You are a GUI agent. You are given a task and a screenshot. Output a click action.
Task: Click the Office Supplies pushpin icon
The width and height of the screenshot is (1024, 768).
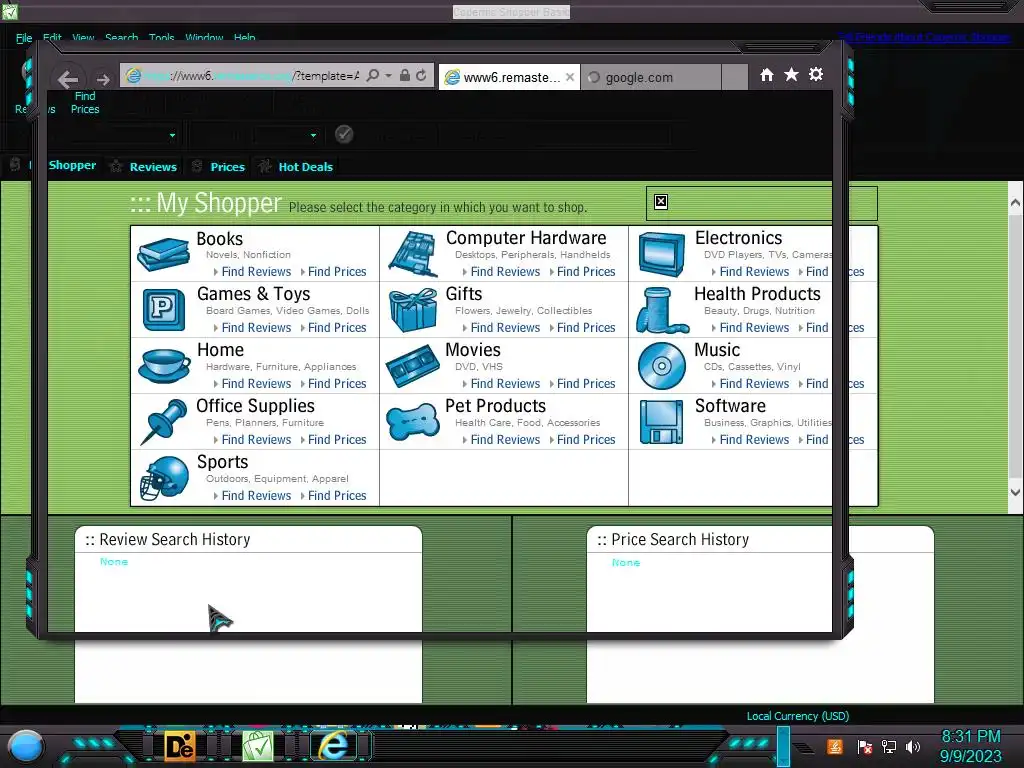163,422
